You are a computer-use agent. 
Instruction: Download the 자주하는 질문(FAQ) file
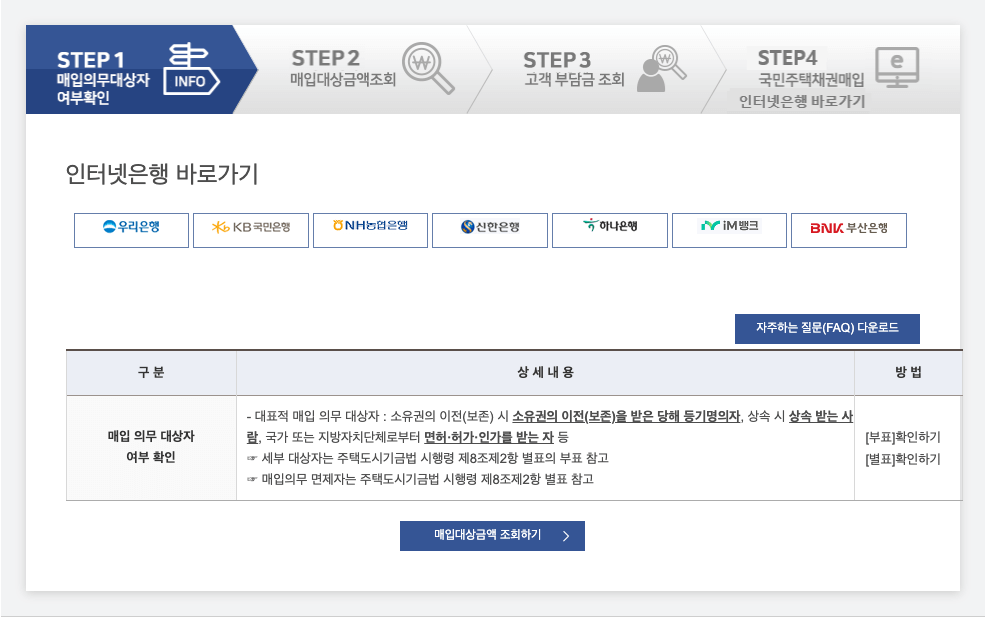(827, 328)
